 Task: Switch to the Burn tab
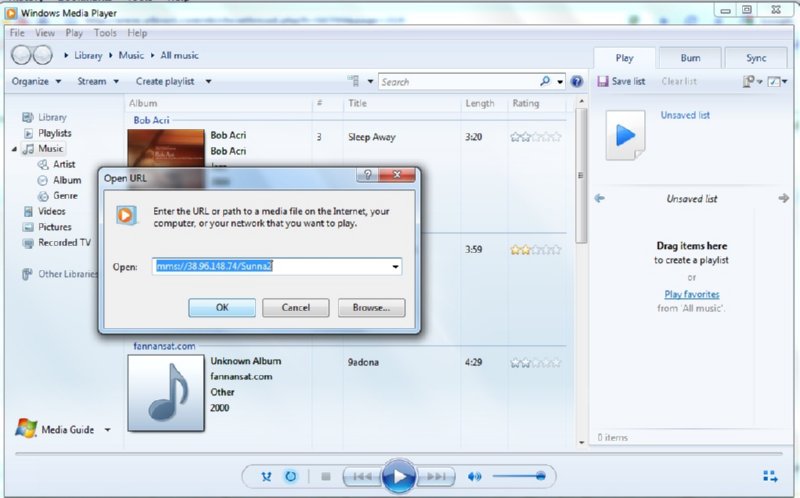pos(690,58)
